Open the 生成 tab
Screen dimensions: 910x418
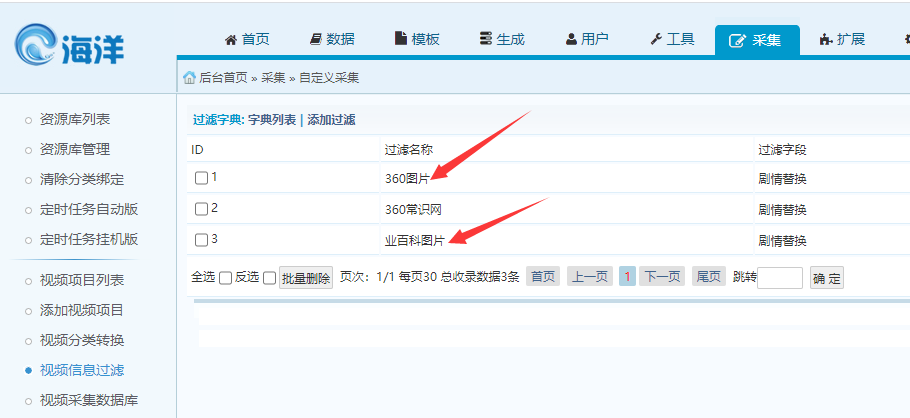click(502, 39)
